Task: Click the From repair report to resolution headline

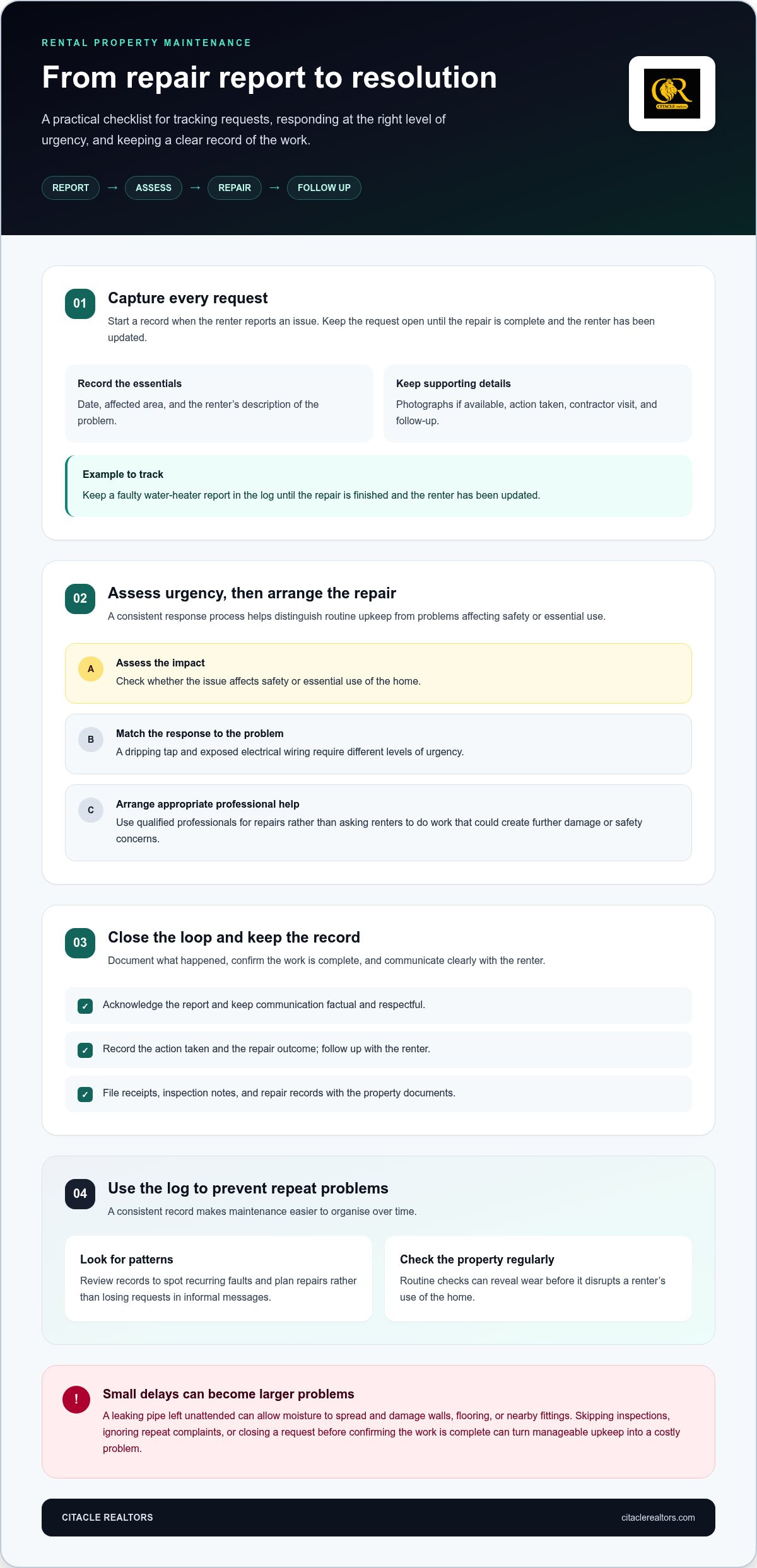Action: click(269, 78)
